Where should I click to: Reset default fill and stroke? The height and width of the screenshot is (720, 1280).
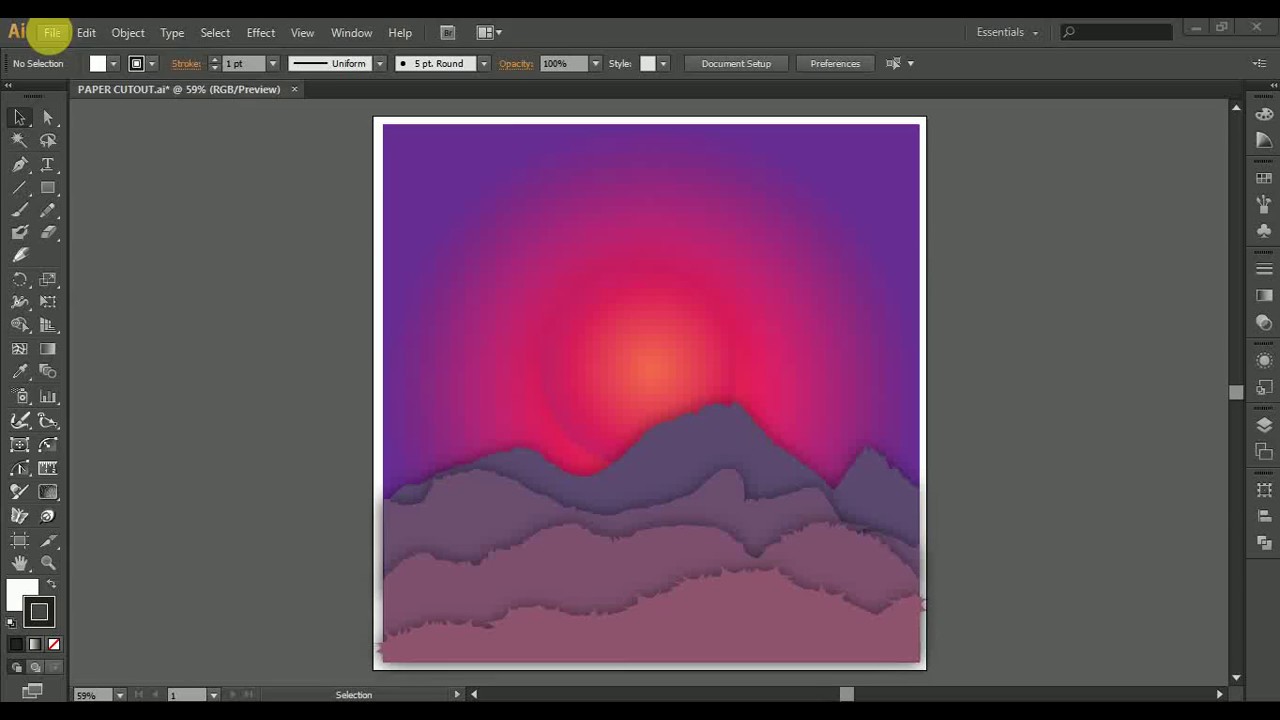[12, 622]
